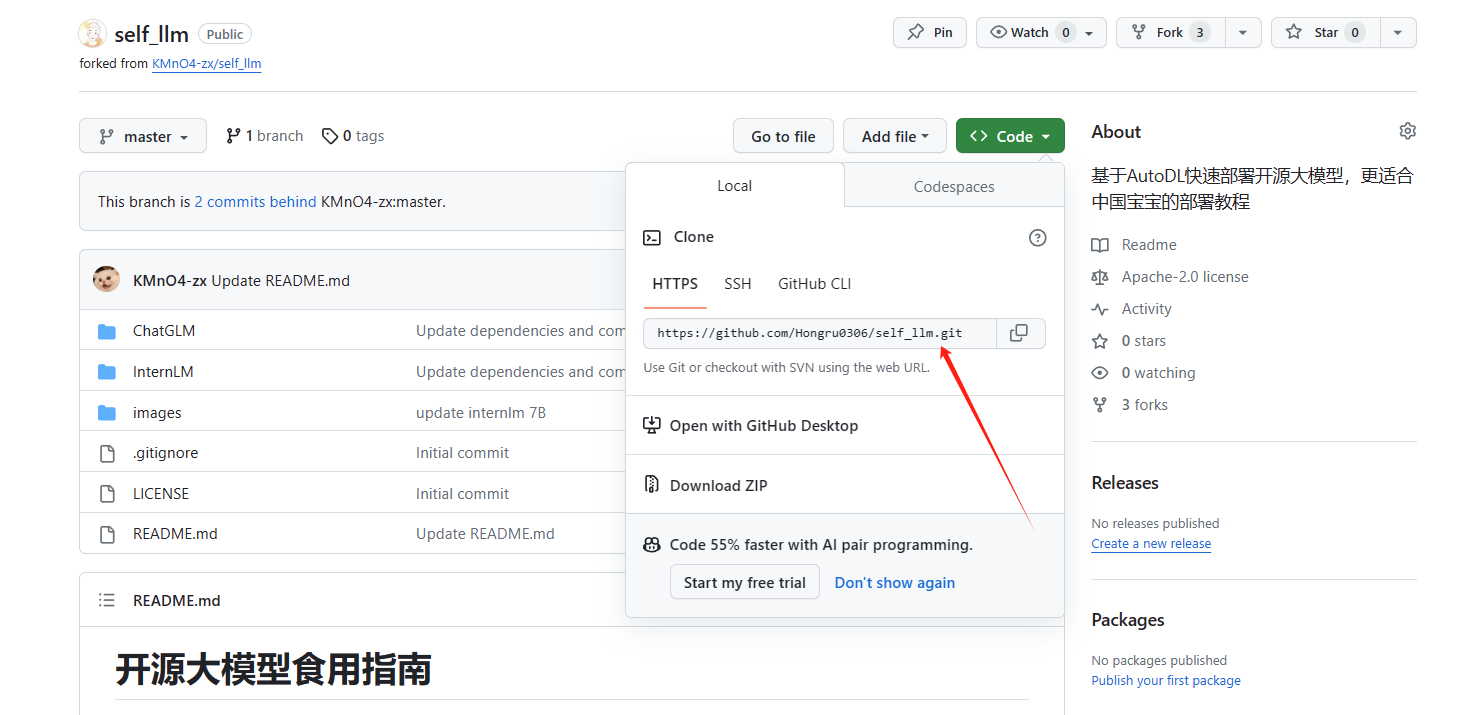The height and width of the screenshot is (715, 1476).
Task: Open the About settings gear icon
Action: tap(1408, 131)
